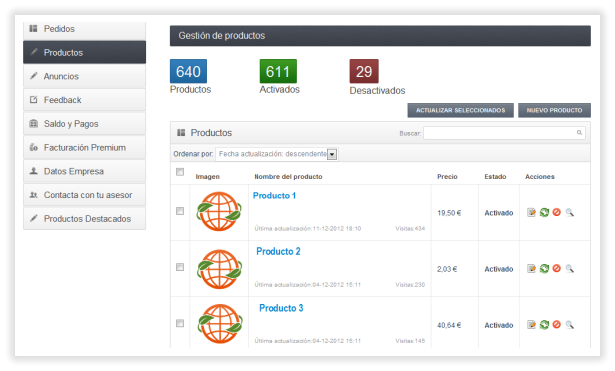Screen dimensions: 615x371
Task: Click the Nuevo Producto button
Action: [x=554, y=111]
